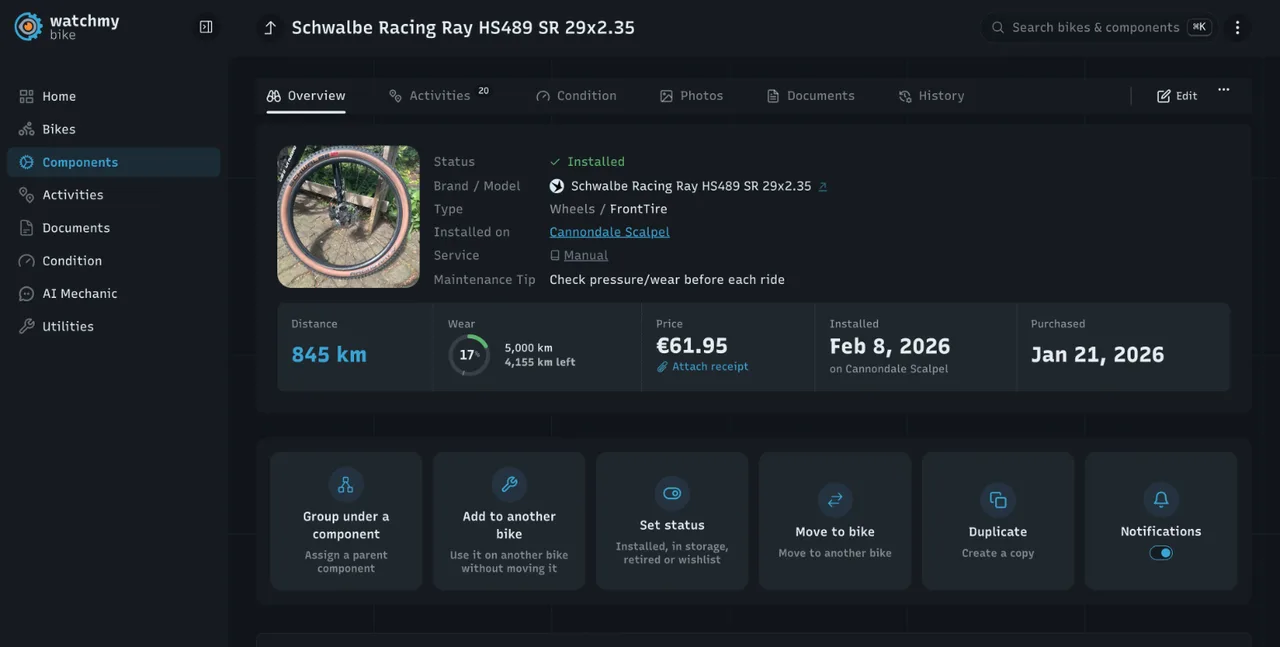Click the Notifications bell icon
The height and width of the screenshot is (647, 1280).
coord(1161,499)
